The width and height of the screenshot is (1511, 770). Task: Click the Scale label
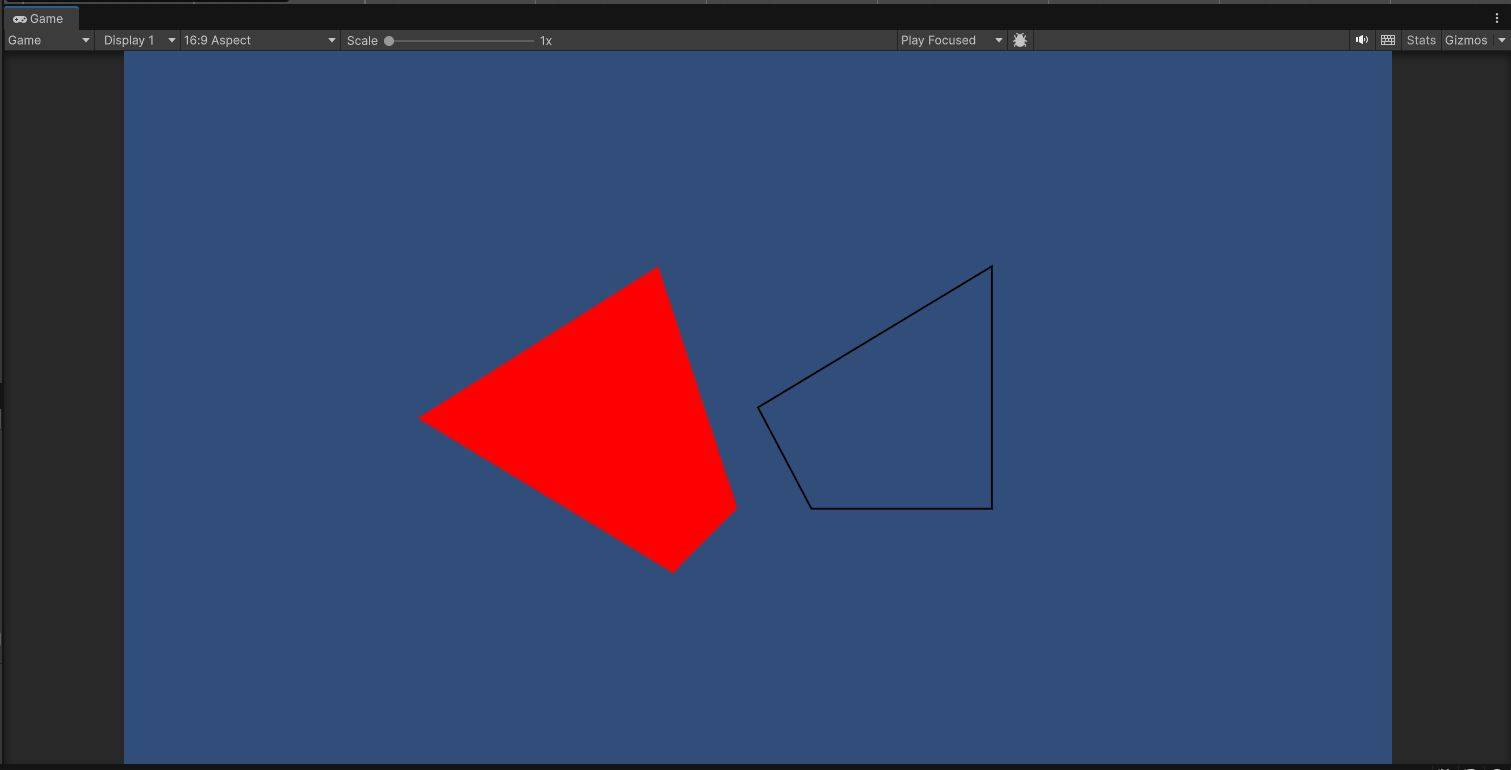pos(362,41)
